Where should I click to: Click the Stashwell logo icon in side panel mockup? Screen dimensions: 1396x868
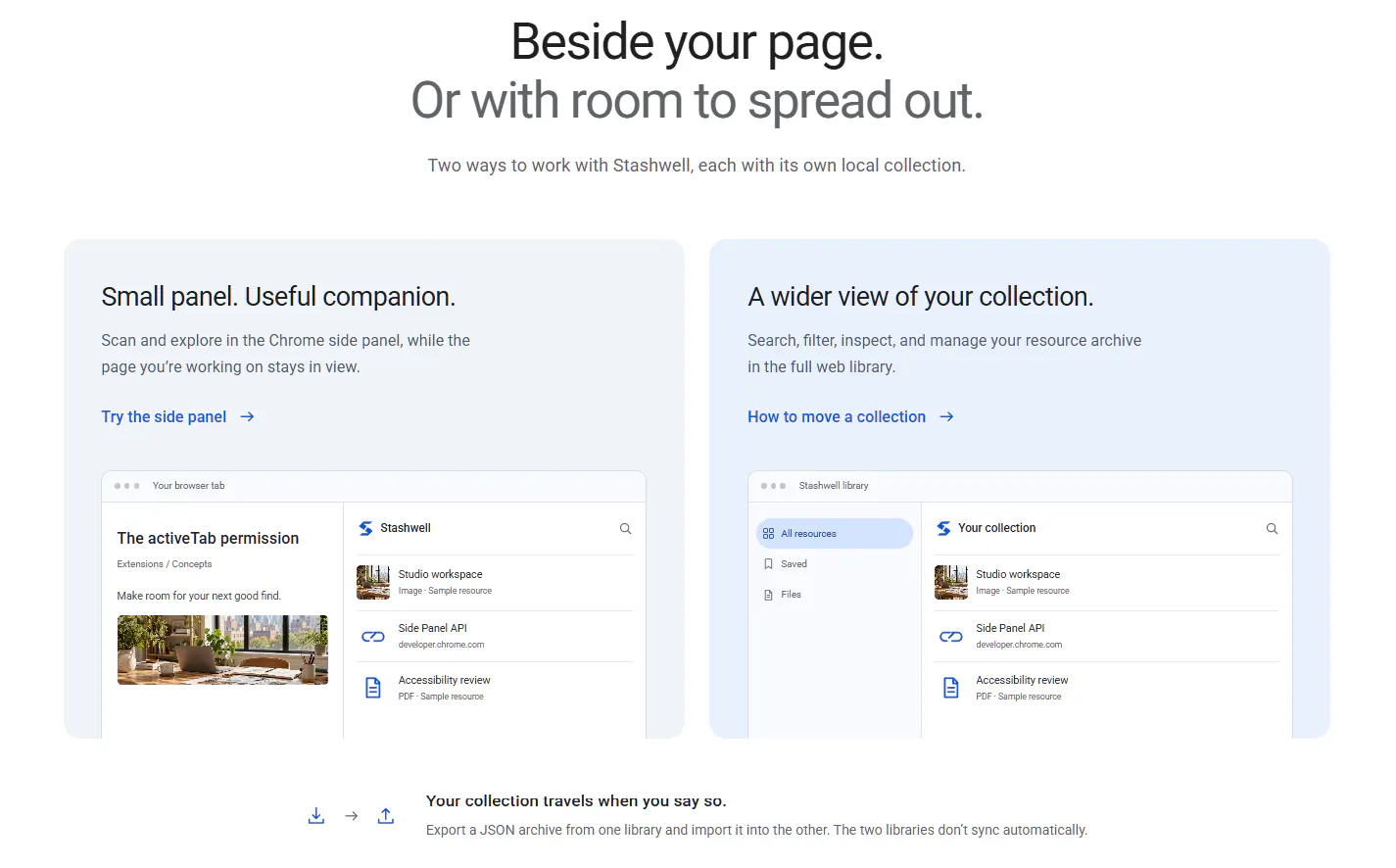pos(365,528)
